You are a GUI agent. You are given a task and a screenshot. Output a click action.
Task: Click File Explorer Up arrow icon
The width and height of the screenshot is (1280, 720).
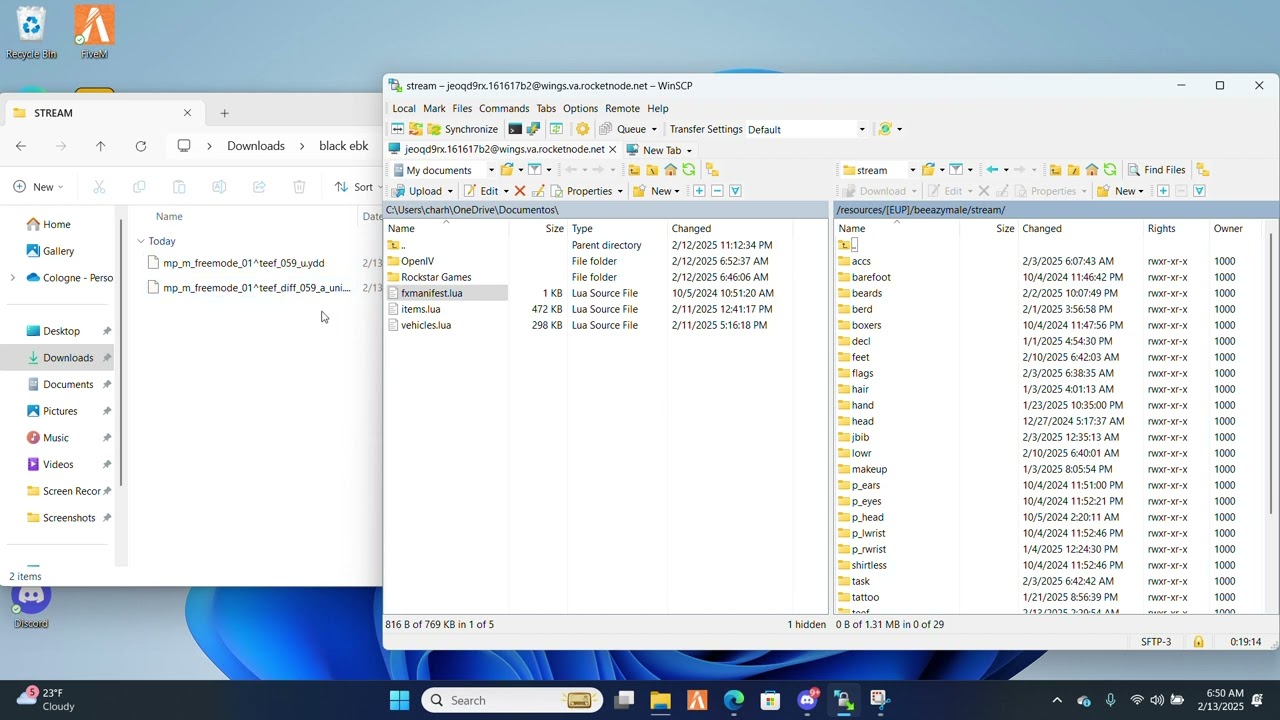(x=100, y=146)
